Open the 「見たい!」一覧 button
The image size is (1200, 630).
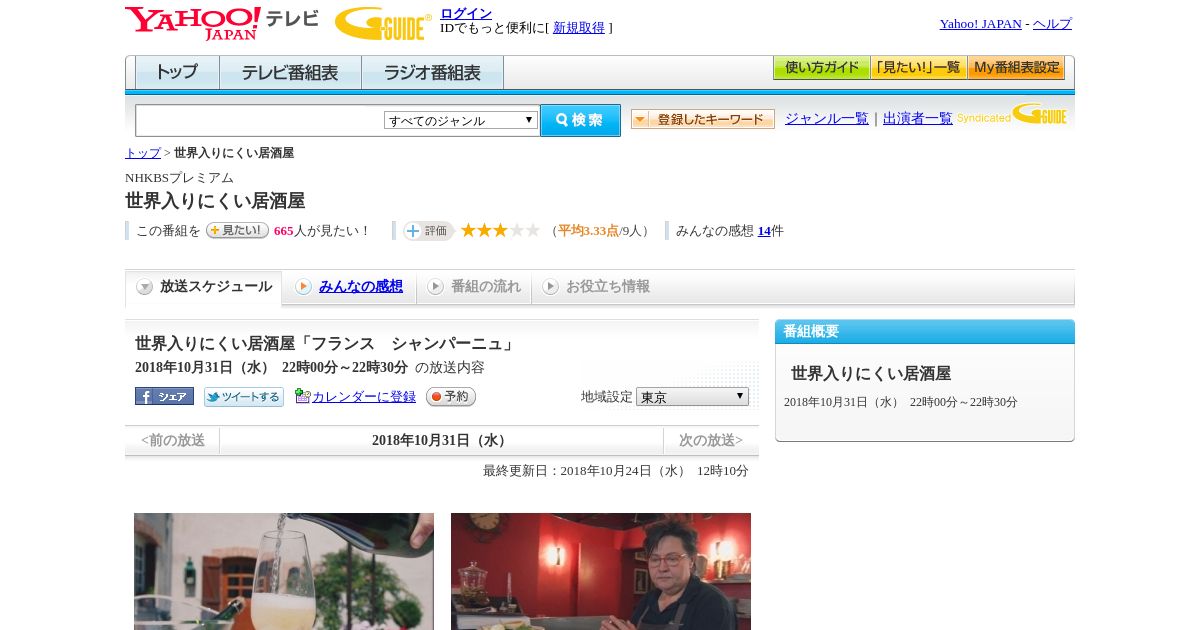(918, 68)
